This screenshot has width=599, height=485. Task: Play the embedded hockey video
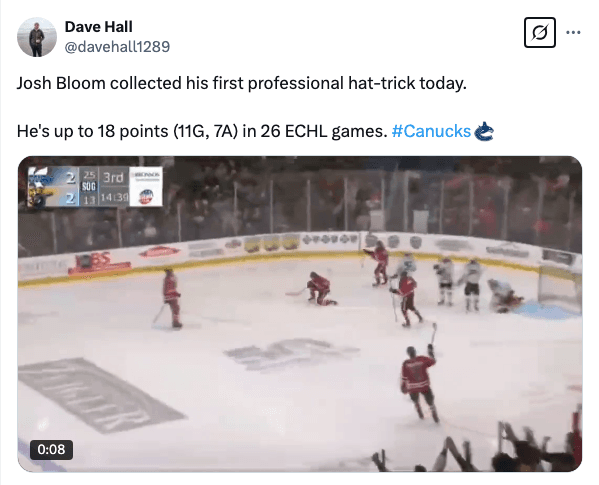(300, 314)
